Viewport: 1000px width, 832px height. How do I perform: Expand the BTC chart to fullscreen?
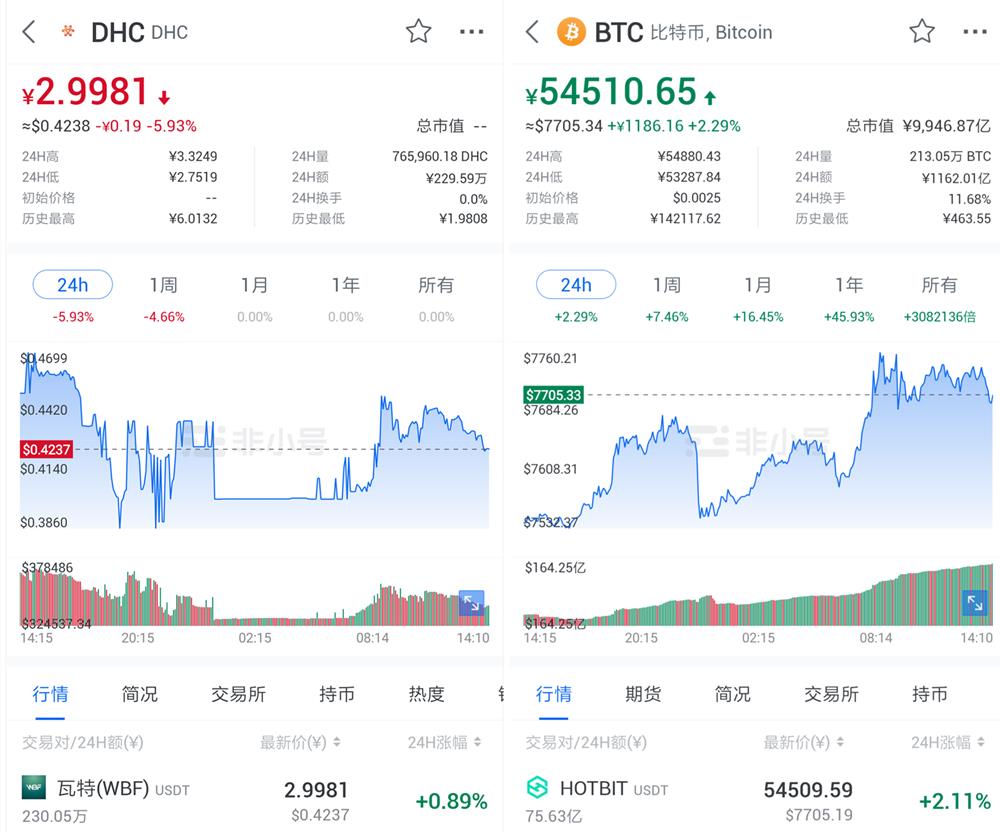click(974, 602)
